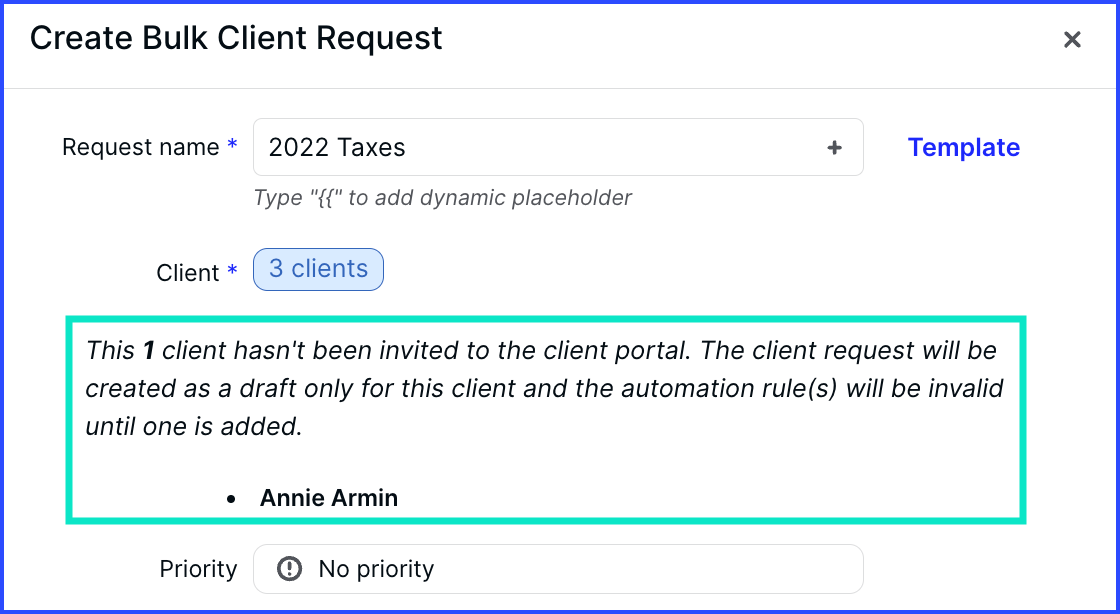
Task: Click the Client field label
Action: 188,273
